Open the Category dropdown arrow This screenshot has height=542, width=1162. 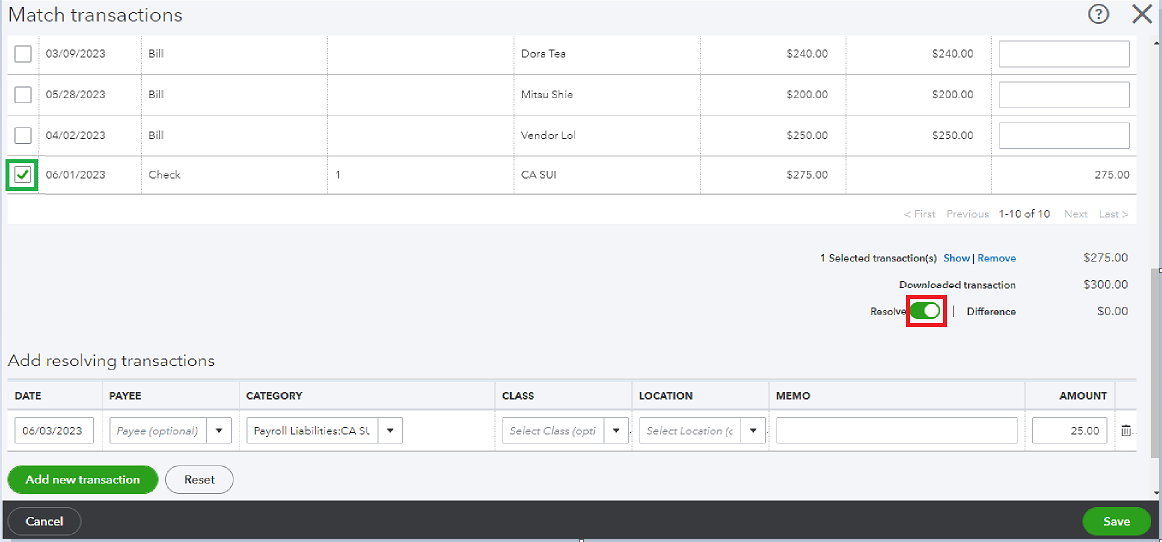tap(390, 431)
